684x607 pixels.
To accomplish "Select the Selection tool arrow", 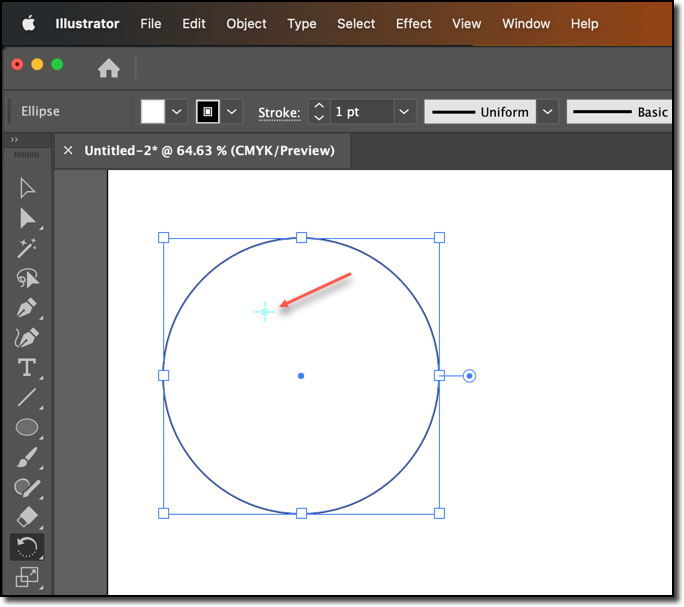I will click(x=27, y=188).
